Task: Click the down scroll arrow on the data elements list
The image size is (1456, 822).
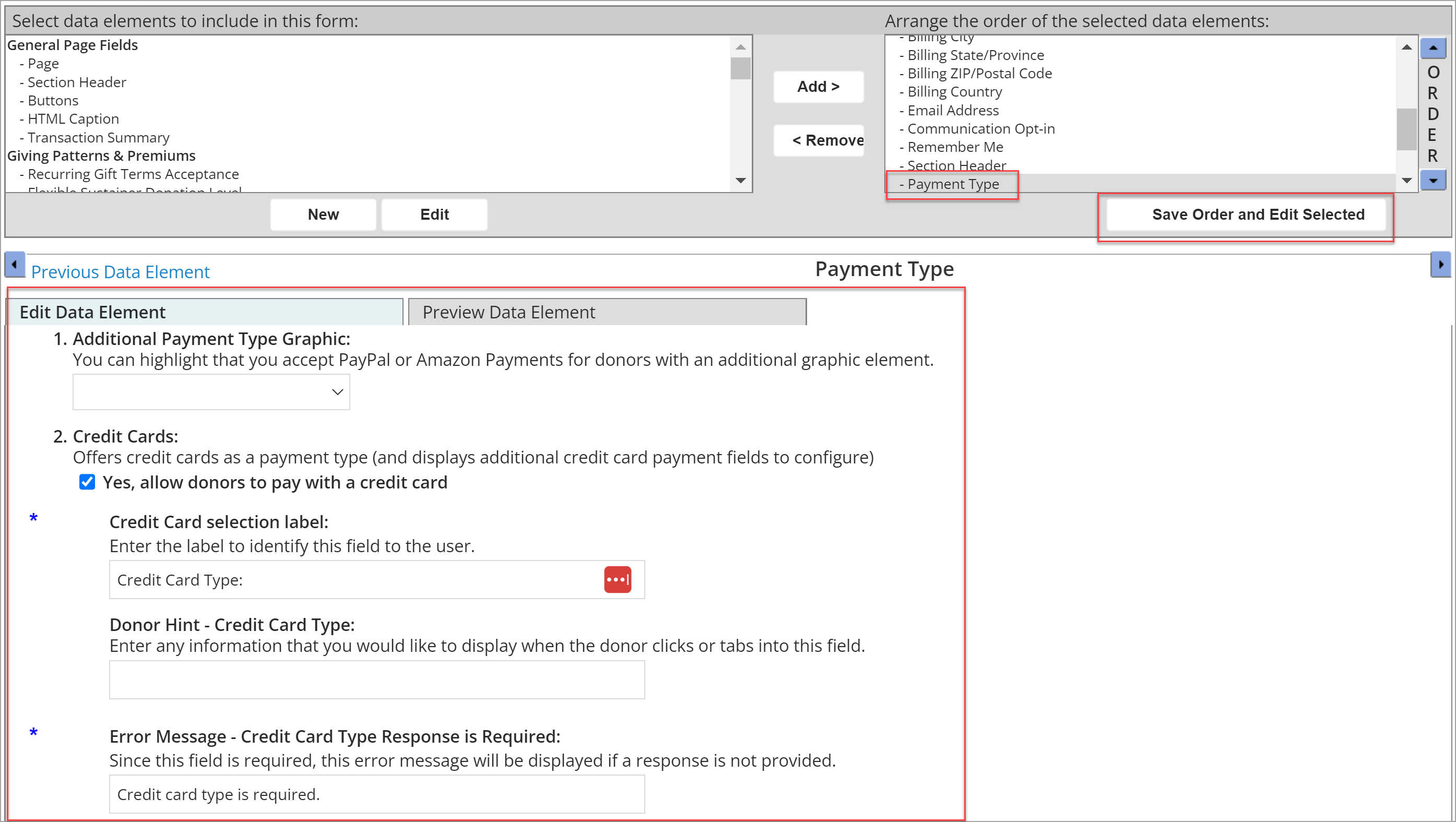Action: [x=740, y=181]
